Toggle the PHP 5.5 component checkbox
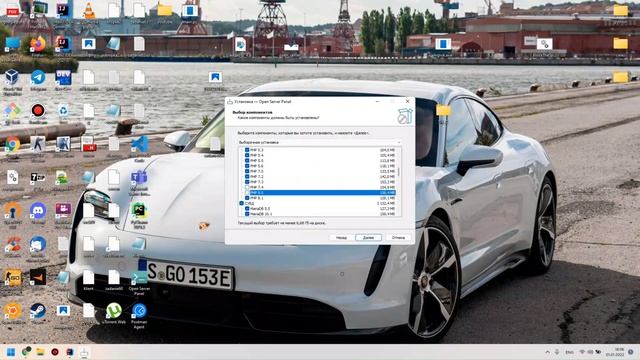The height and width of the screenshot is (360, 640). 247,160
